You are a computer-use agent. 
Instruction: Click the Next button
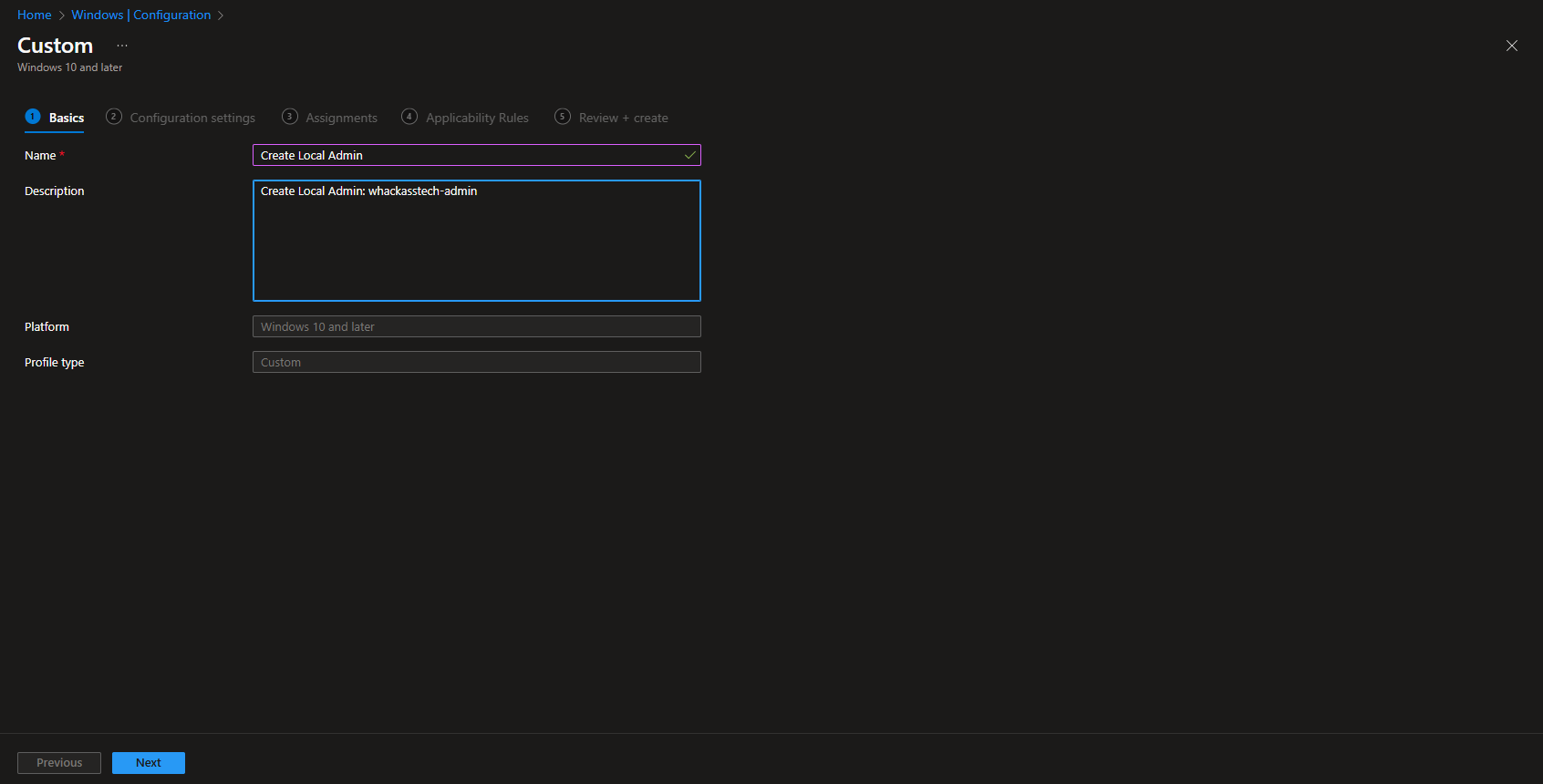tap(149, 763)
